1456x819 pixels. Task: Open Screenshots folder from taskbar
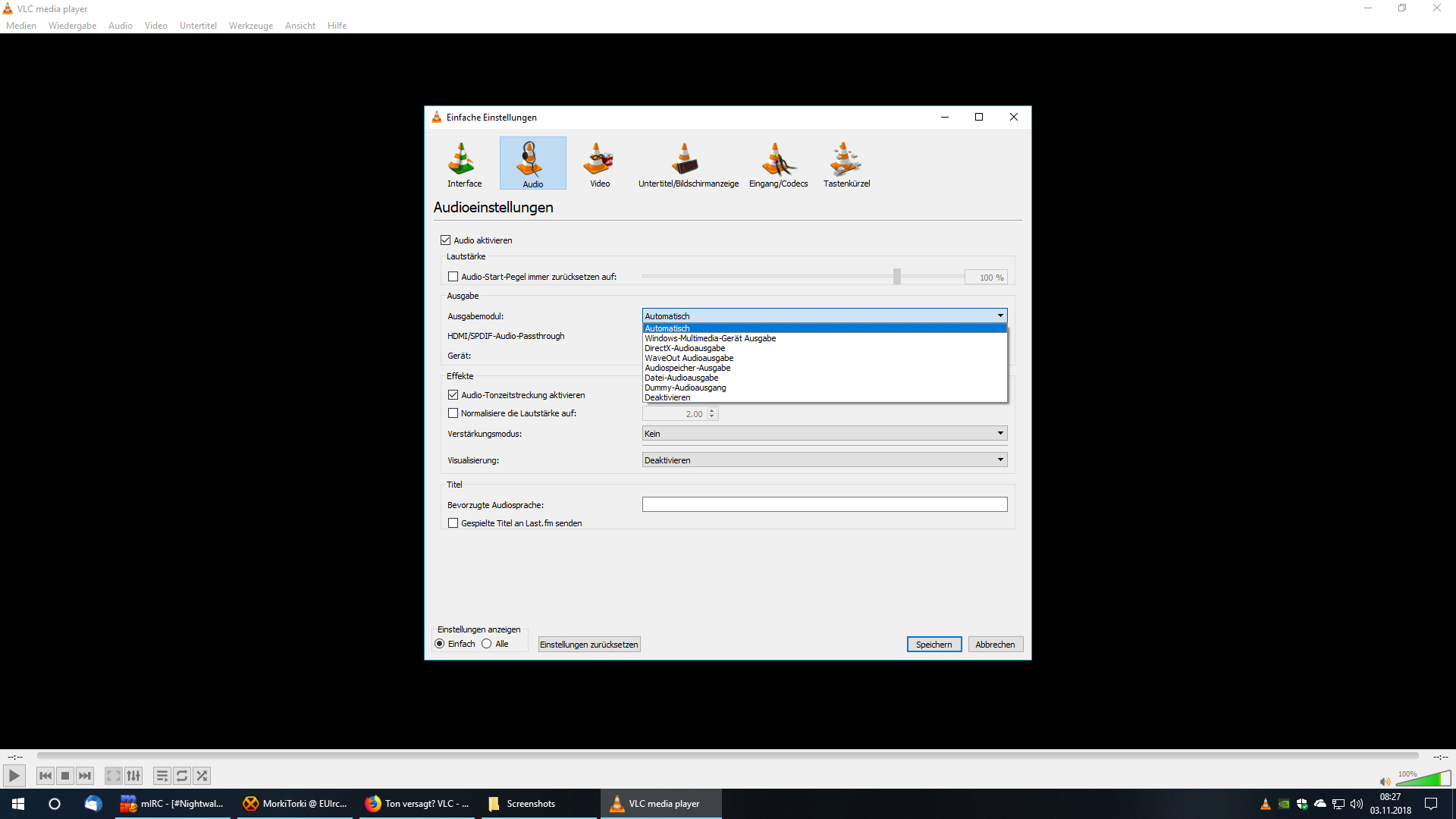click(538, 804)
